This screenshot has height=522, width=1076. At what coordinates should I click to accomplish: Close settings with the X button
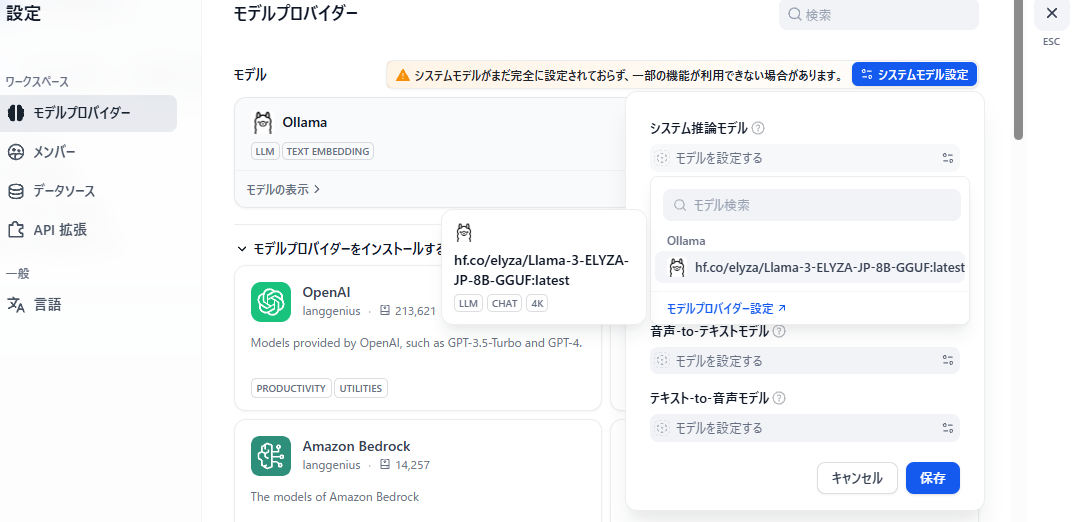[1051, 13]
